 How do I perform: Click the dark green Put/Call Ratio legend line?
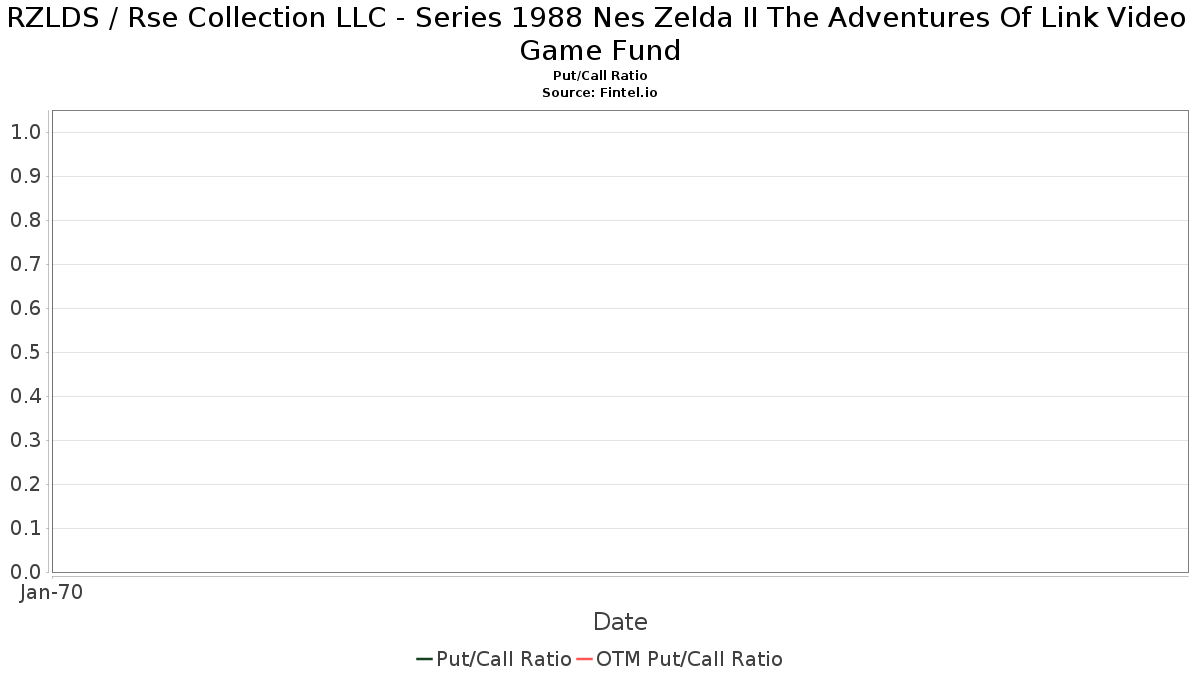click(x=424, y=659)
